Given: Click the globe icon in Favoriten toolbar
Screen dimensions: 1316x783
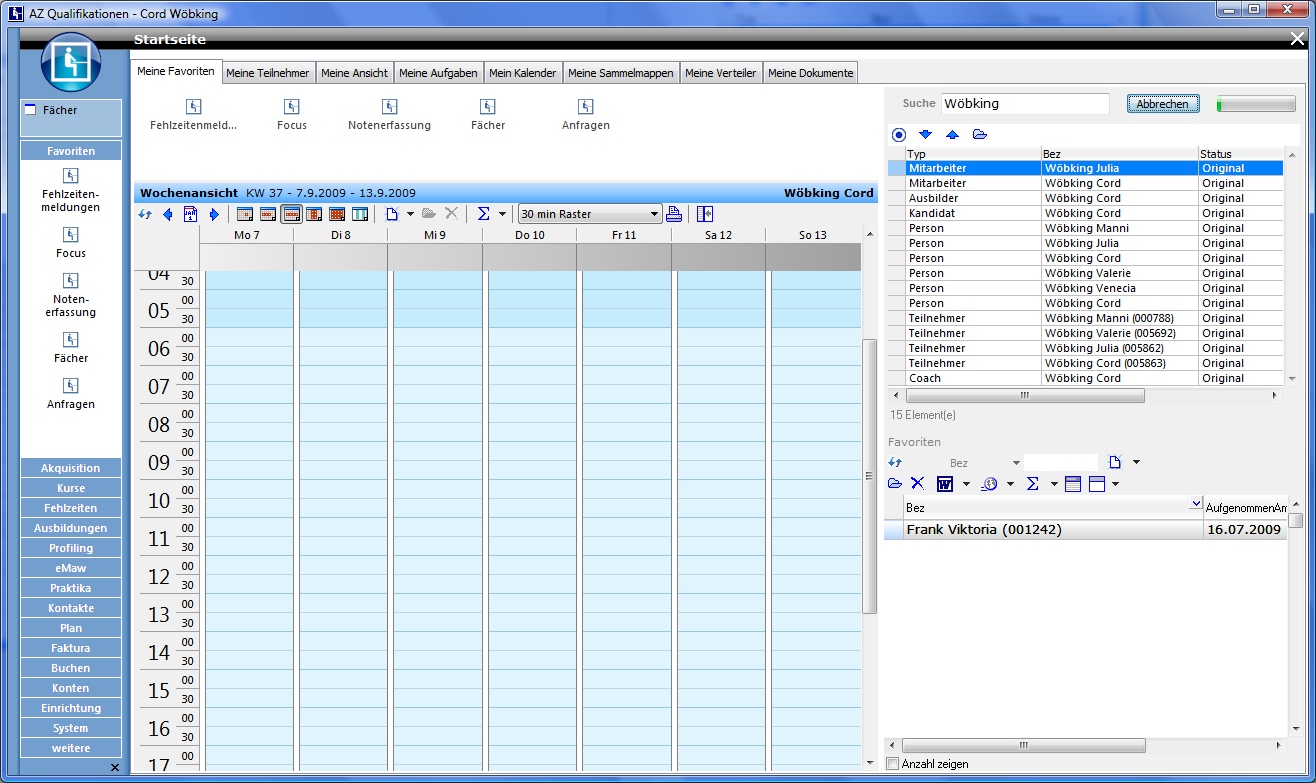Looking at the screenshot, I should (989, 483).
